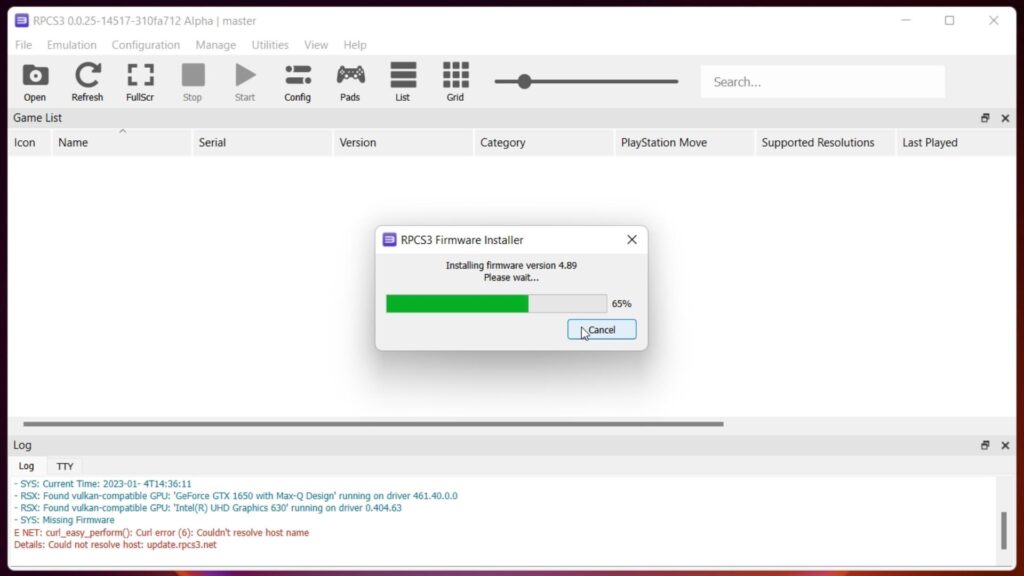Switch to Grid view layout
1024x576 pixels.
click(455, 82)
